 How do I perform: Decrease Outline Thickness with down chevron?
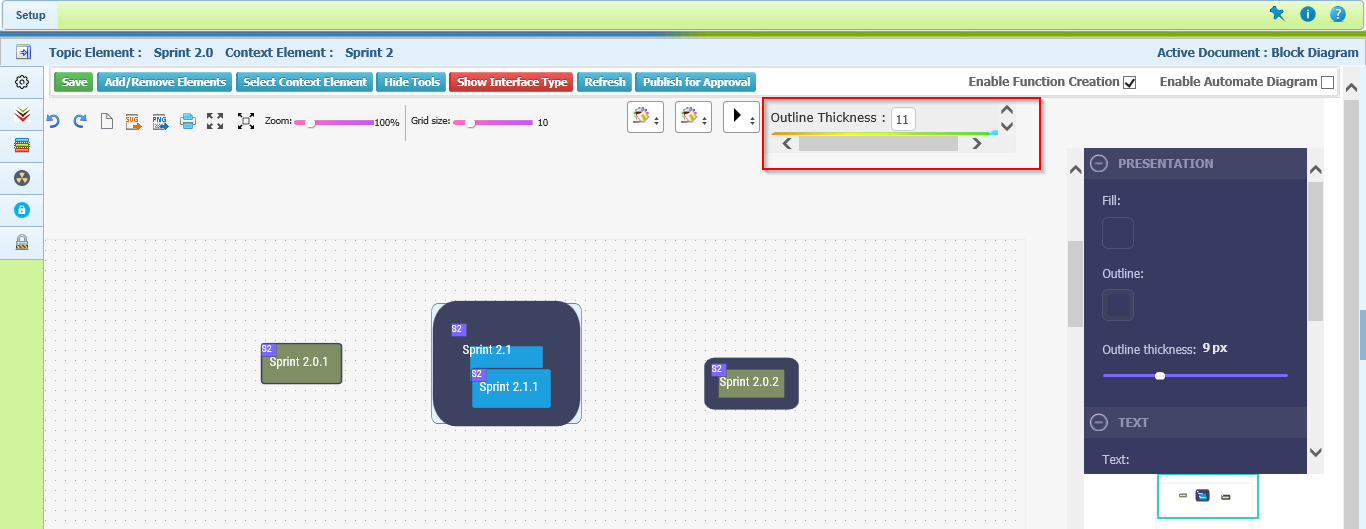(1007, 126)
